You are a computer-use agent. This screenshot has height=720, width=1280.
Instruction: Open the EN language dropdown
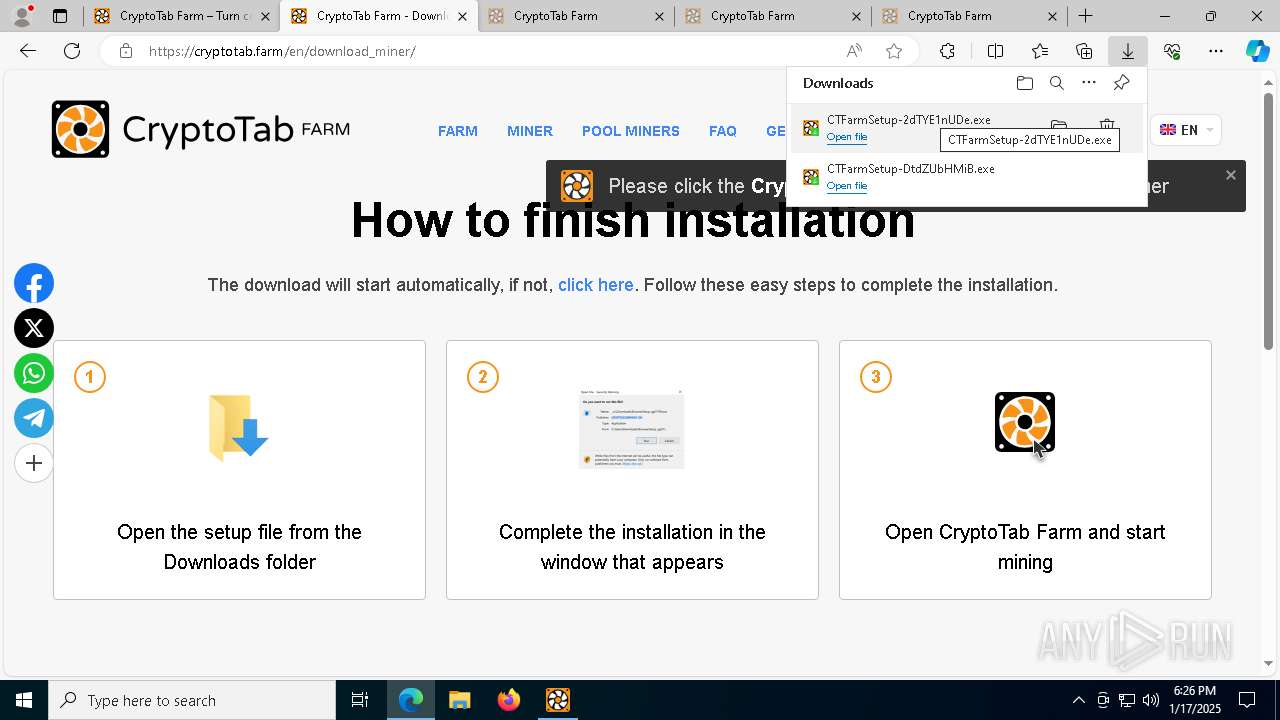(1186, 130)
